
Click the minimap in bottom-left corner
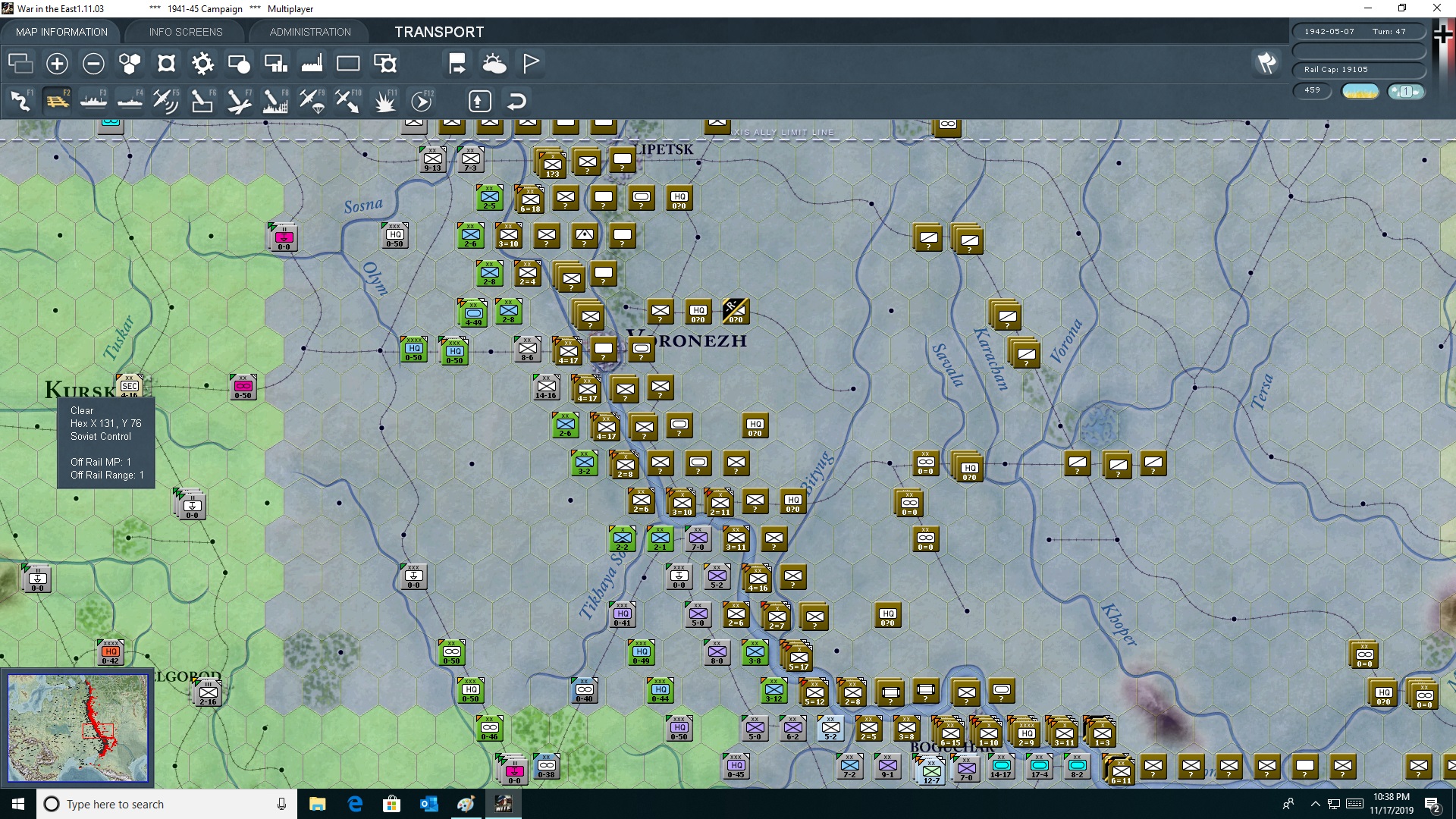(77, 728)
